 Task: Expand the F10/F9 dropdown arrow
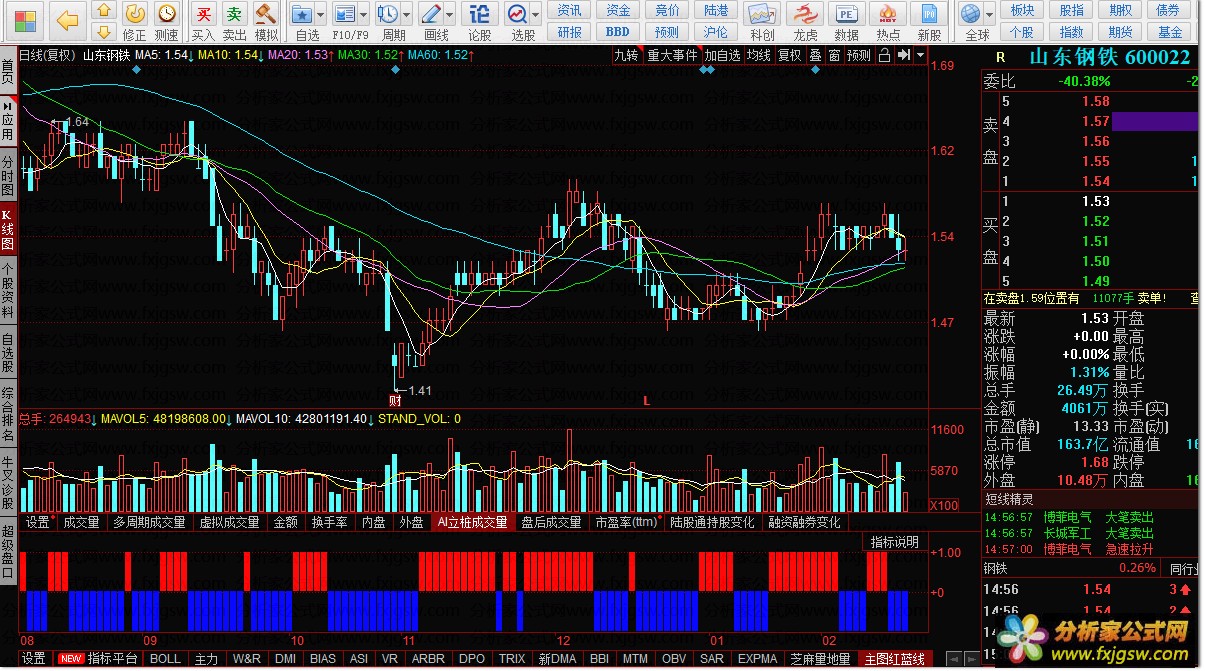pyautogui.click(x=364, y=14)
